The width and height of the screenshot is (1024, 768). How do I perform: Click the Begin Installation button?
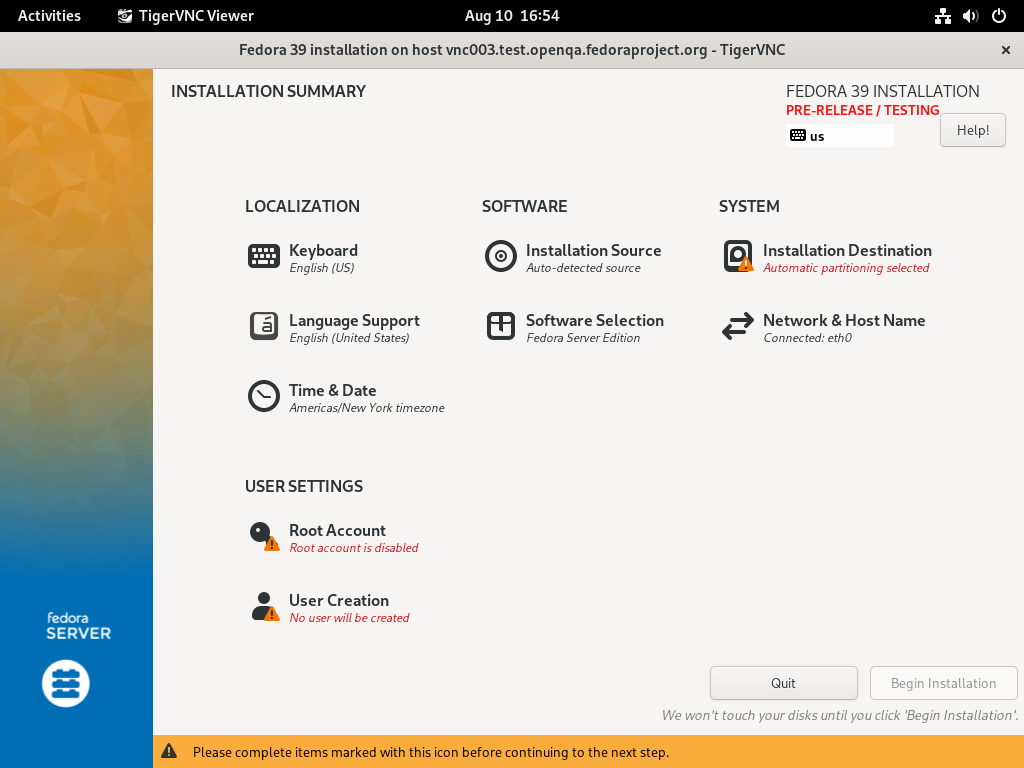point(944,683)
